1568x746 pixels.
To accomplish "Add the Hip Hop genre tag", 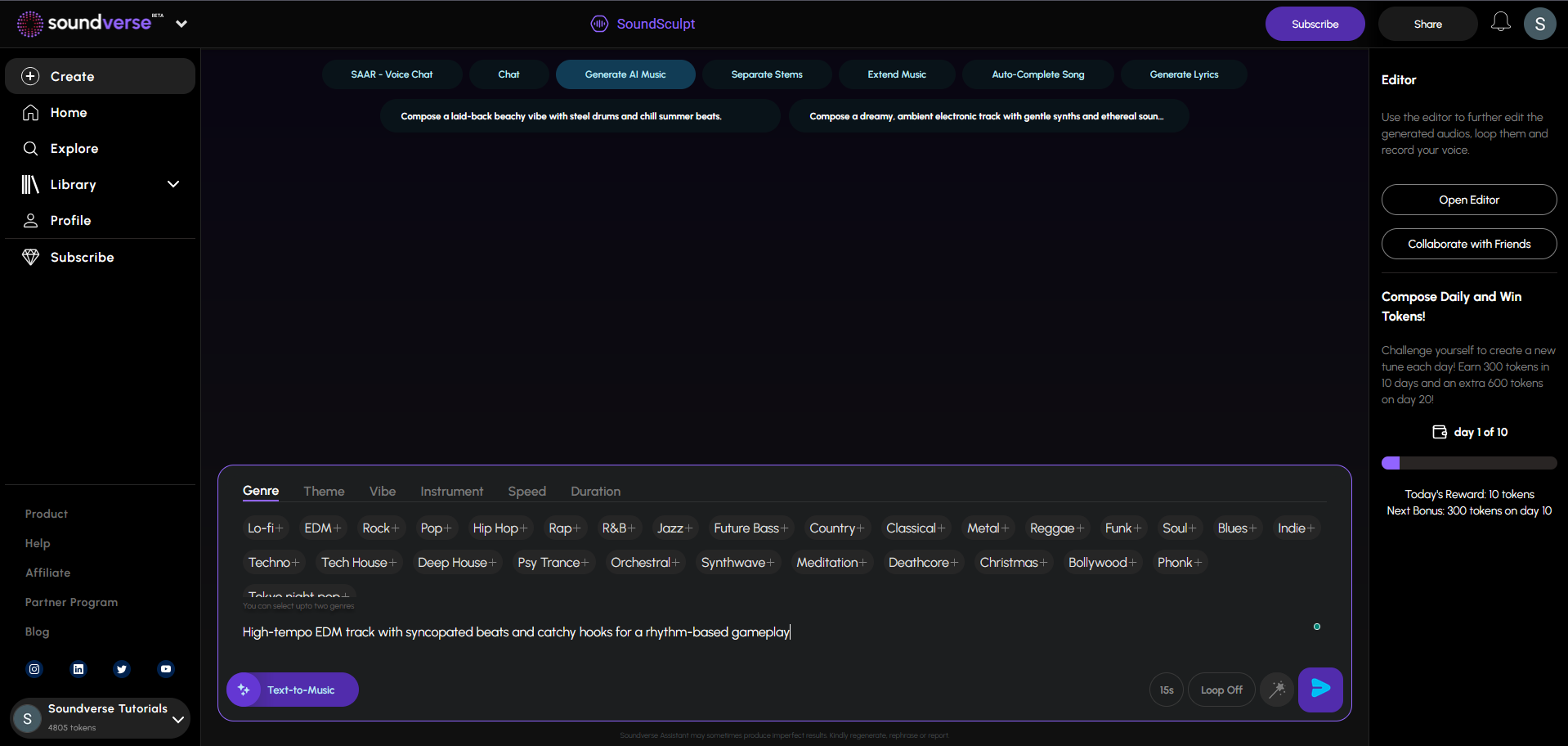I will tap(500, 528).
